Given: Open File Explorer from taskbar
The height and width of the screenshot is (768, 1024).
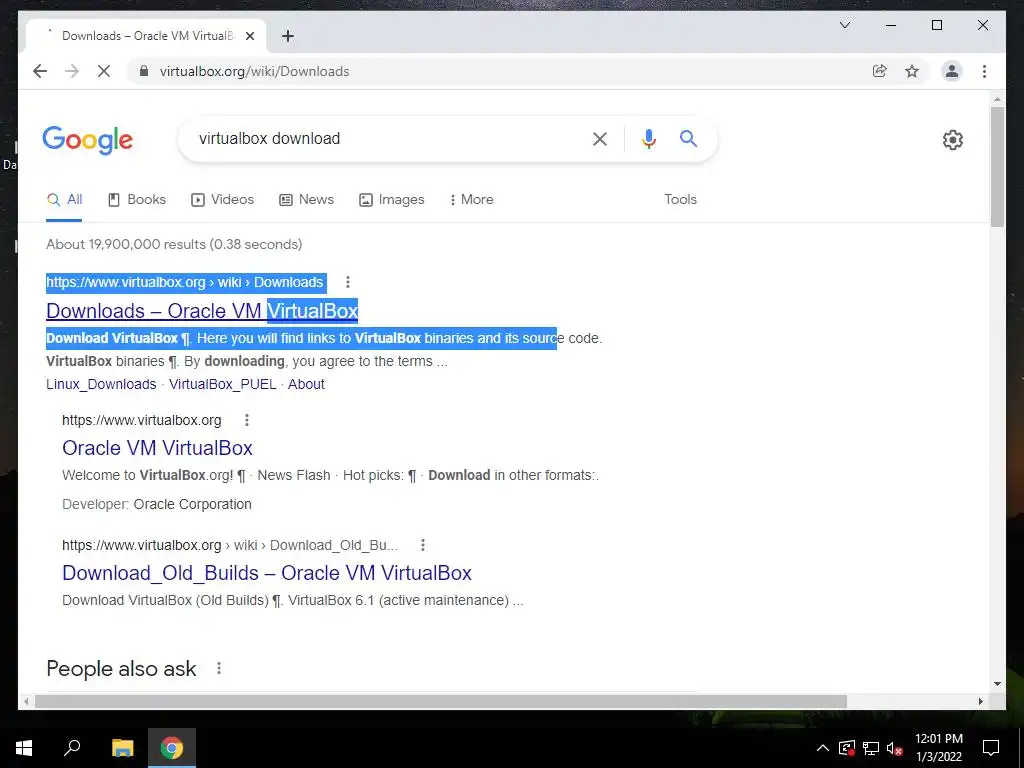Looking at the screenshot, I should coord(122,748).
